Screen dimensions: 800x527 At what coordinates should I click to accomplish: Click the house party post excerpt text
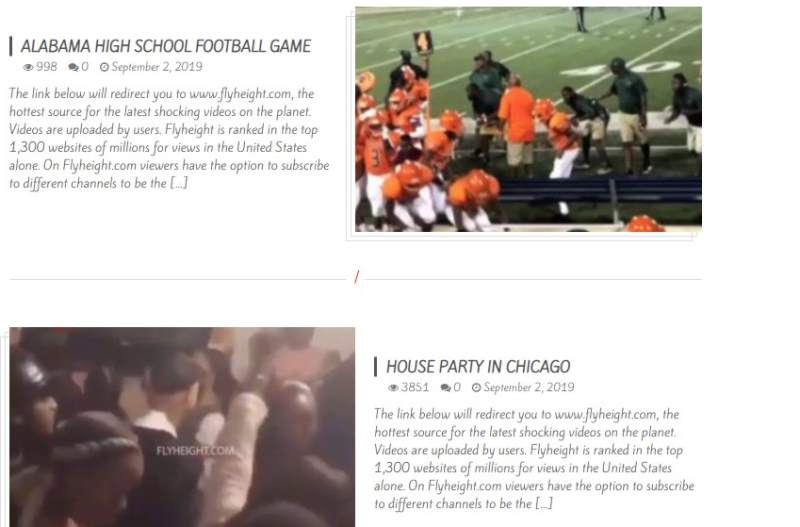tap(534, 459)
